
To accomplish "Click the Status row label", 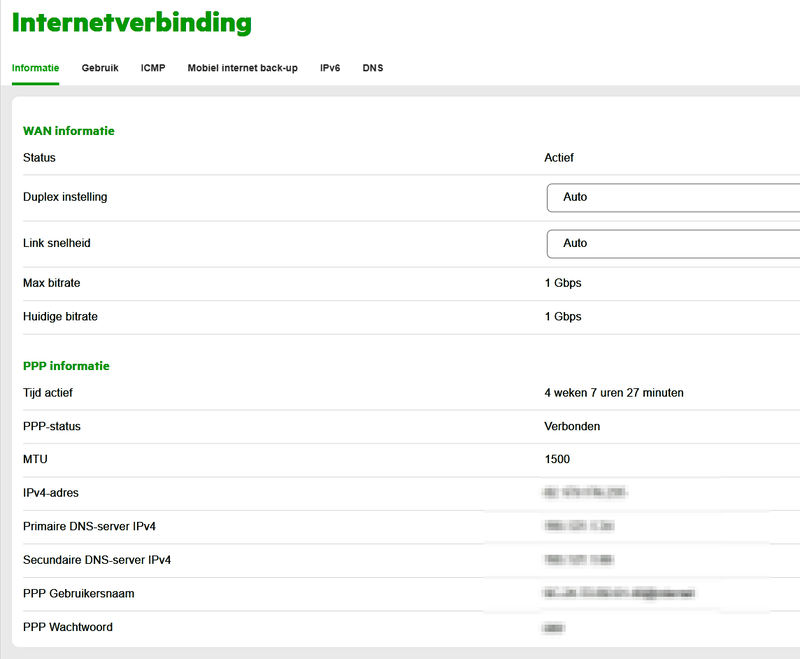I will 39,158.
